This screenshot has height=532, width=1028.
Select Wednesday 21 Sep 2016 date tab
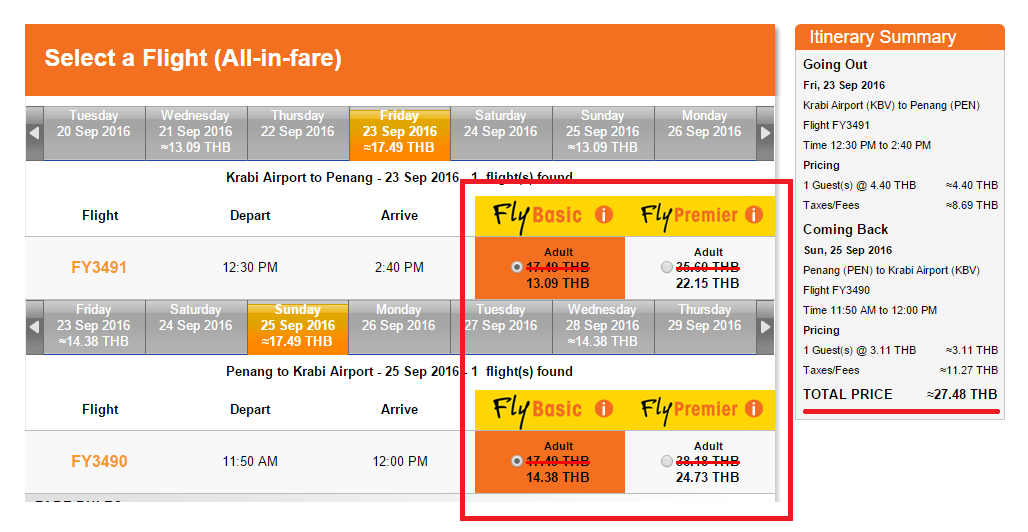(x=196, y=132)
